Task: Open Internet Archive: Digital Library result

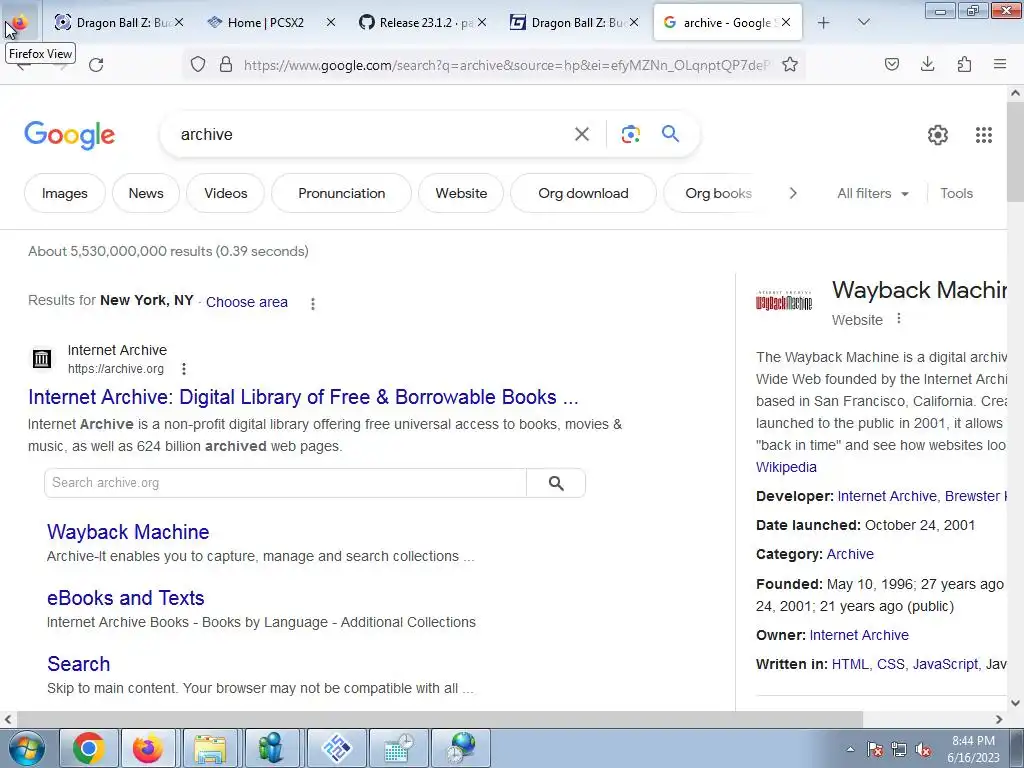Action: pos(303,397)
